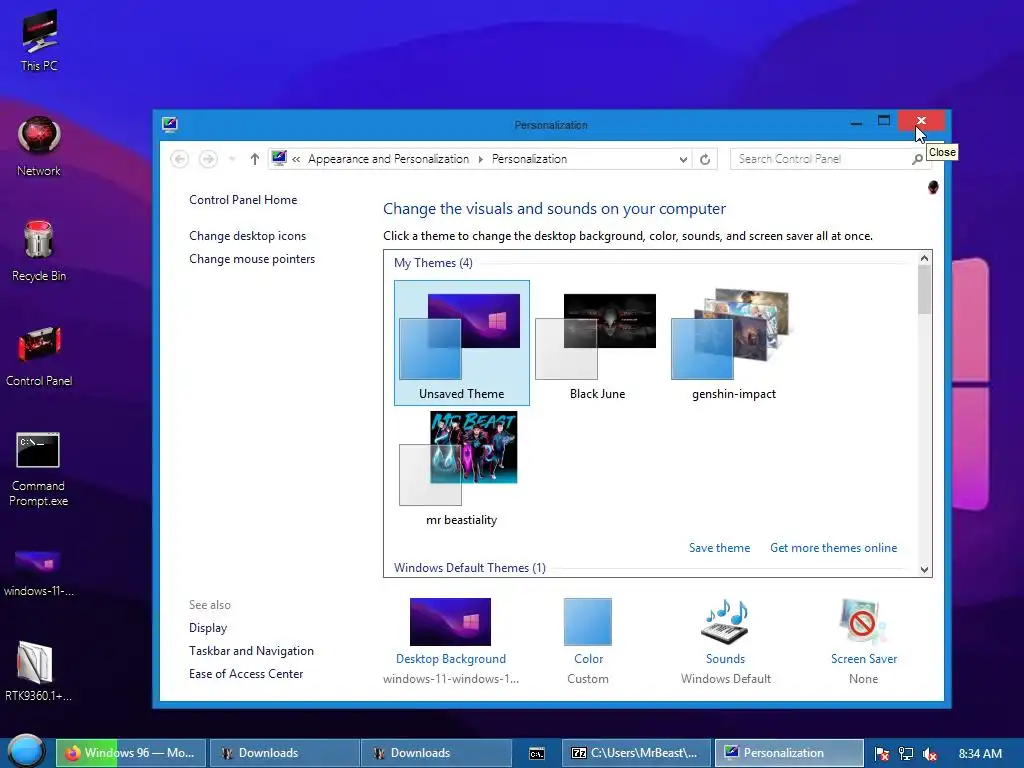Navigate up one level arrow
The image size is (1024, 768).
[255, 159]
